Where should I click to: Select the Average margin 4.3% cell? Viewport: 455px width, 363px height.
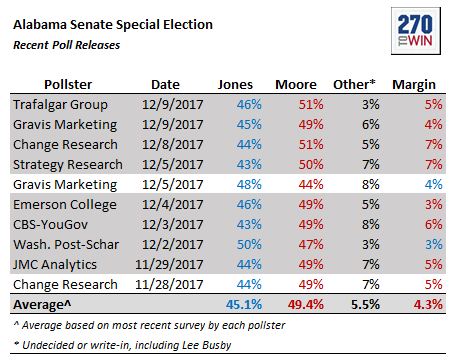click(x=428, y=305)
